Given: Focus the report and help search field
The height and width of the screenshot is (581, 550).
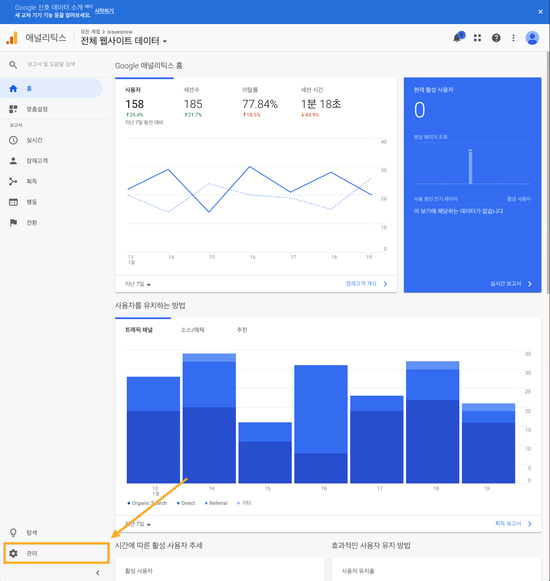Looking at the screenshot, I should click(x=51, y=64).
